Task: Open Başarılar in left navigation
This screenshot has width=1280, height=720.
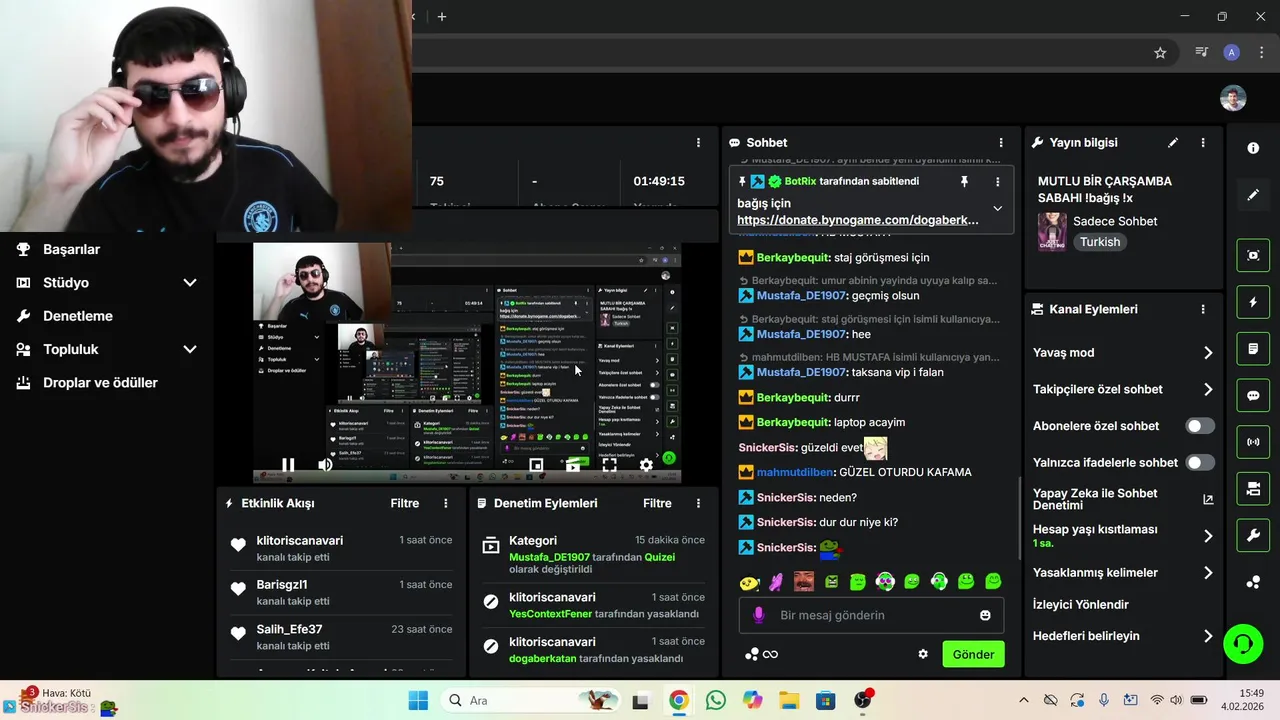Action: point(71,250)
